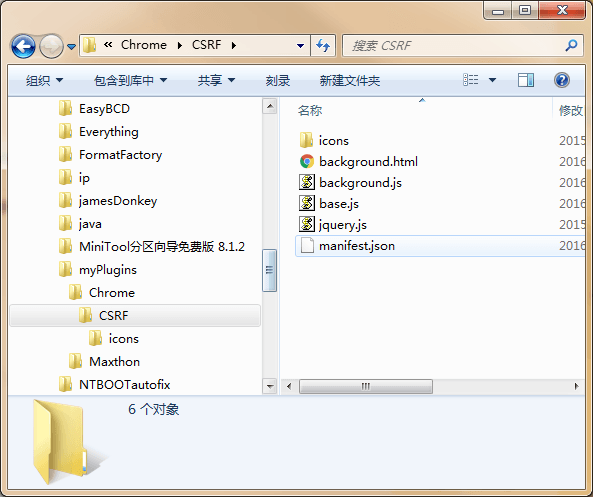Open the 包含到库中 menu
The width and height of the screenshot is (593, 497).
(x=130, y=80)
